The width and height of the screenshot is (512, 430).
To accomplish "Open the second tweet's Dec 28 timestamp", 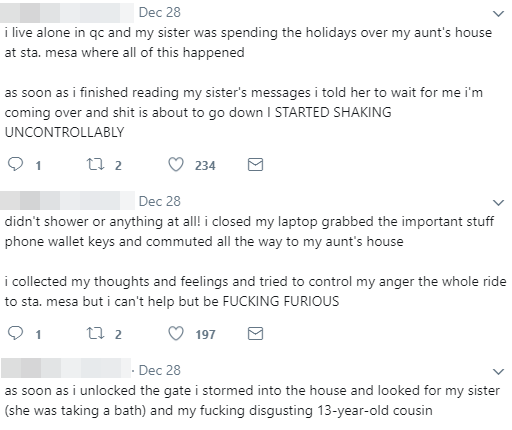I will (160, 201).
